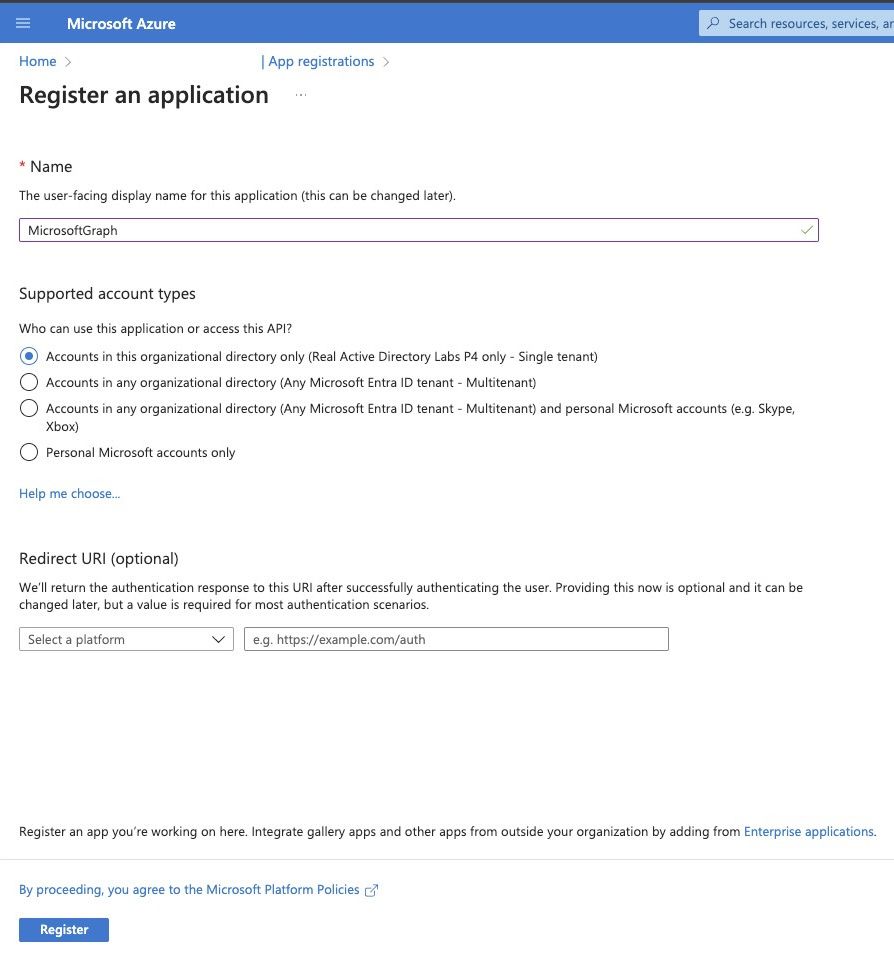Select Personal Microsoft accounts only
This screenshot has height=962, width=894.
29,452
